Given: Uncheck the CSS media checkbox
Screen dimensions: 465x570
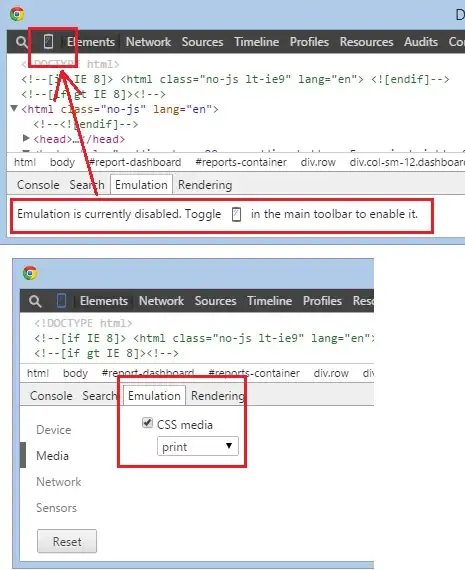Looking at the screenshot, I should 147,423.
